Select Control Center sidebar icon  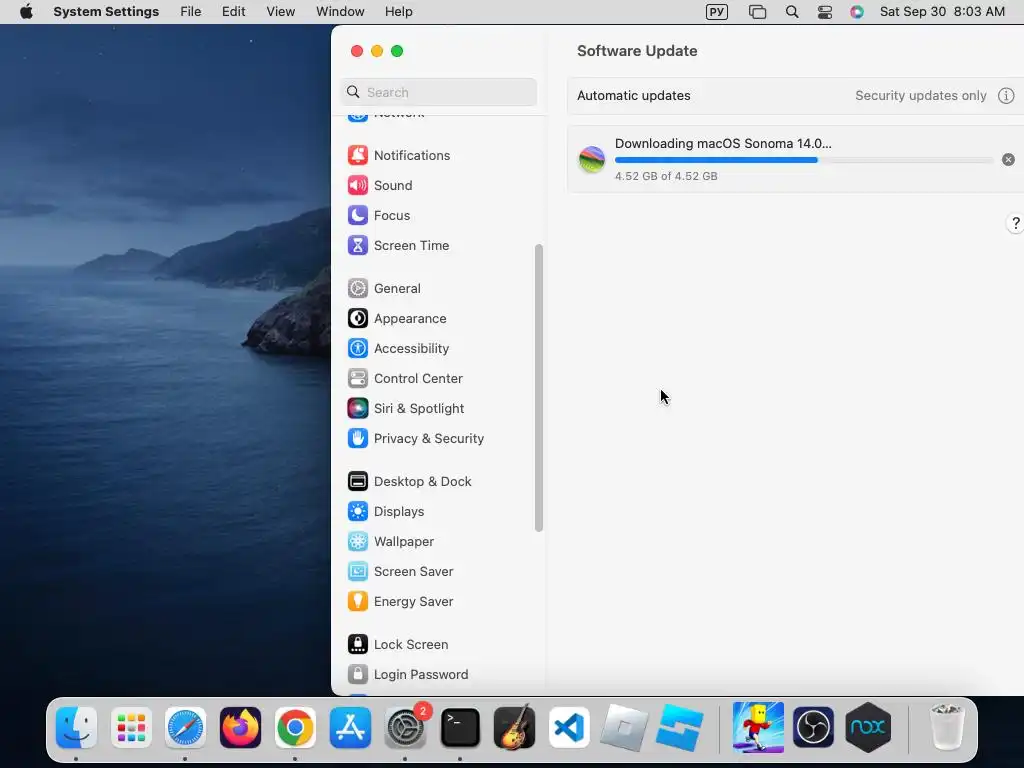click(x=357, y=379)
